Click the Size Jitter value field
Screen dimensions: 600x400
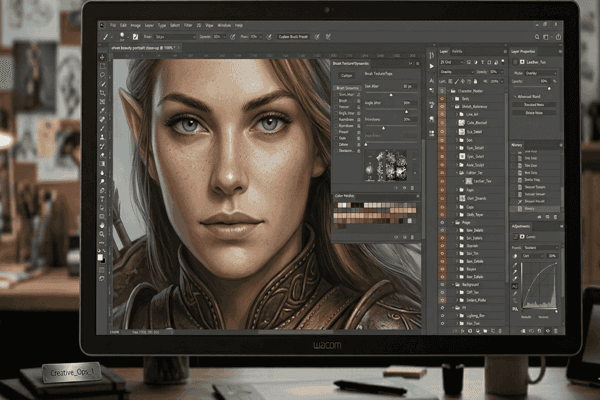point(409,87)
